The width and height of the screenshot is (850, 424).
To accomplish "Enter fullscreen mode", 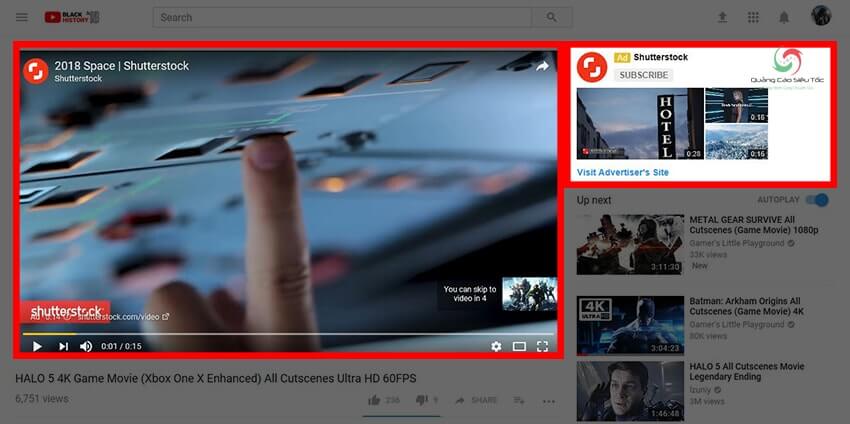I will coord(542,346).
